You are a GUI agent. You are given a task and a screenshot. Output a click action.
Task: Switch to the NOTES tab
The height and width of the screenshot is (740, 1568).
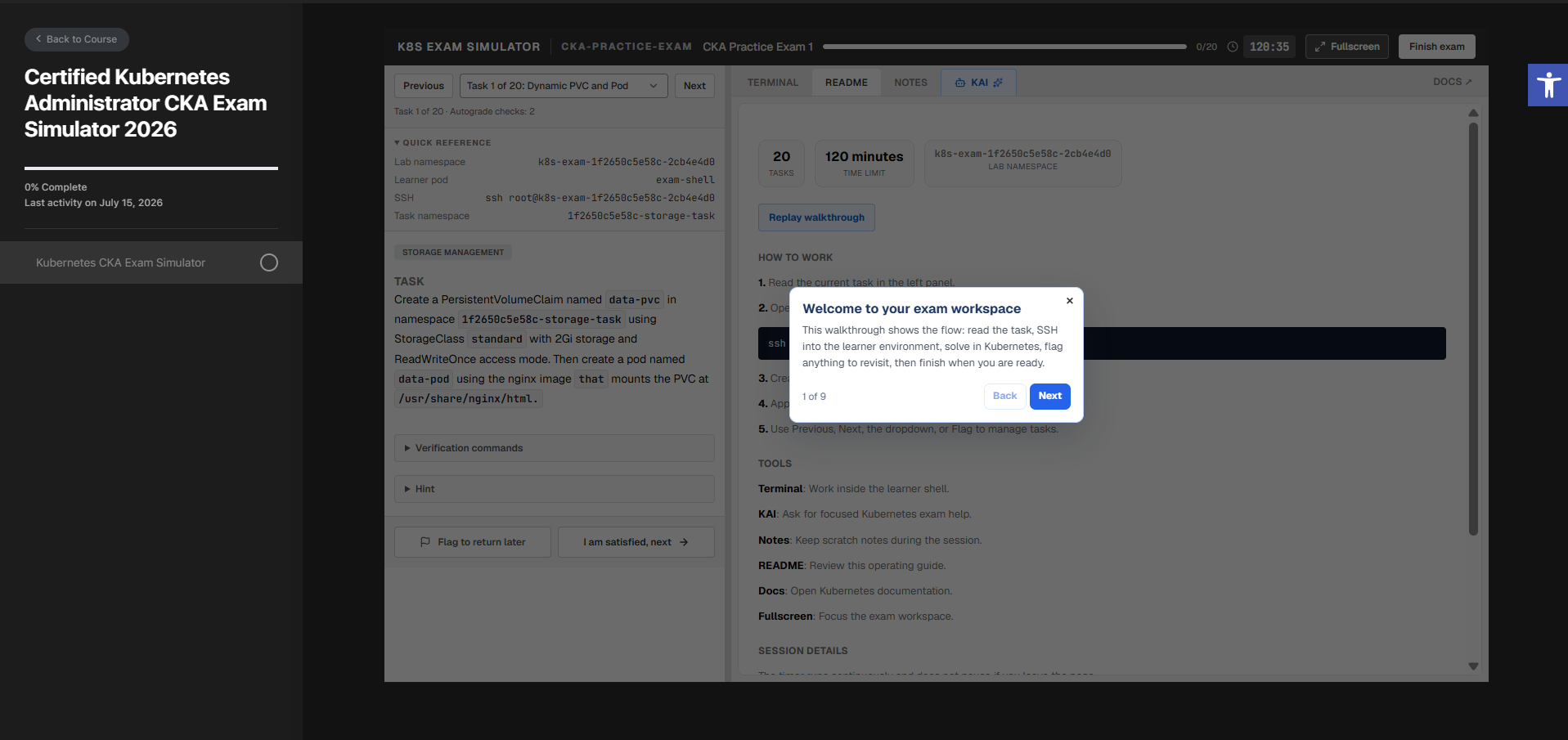910,83
